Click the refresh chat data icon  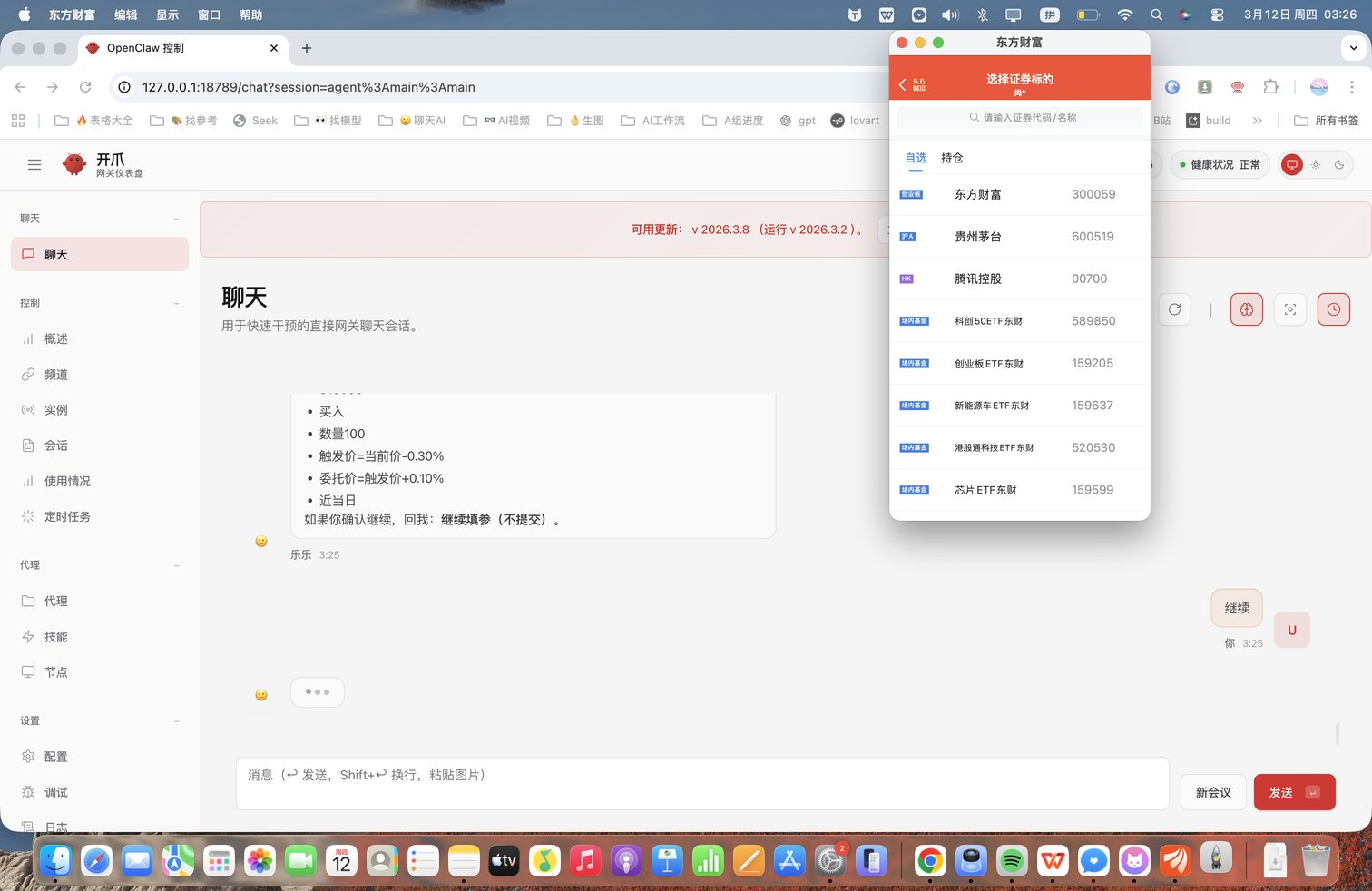click(x=1174, y=309)
